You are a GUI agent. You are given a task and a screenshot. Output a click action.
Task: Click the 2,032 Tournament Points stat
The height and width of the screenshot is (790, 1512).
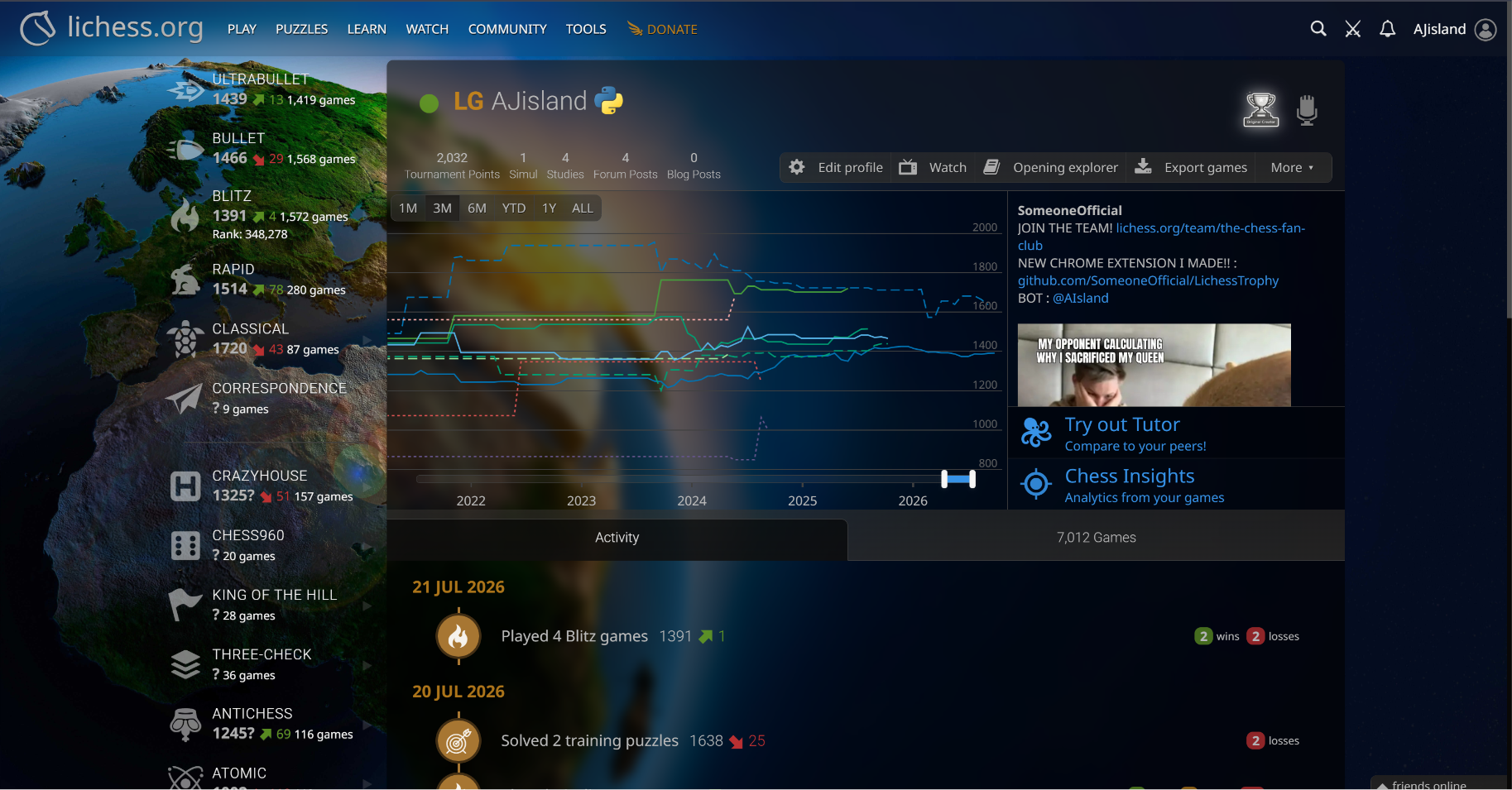[452, 165]
